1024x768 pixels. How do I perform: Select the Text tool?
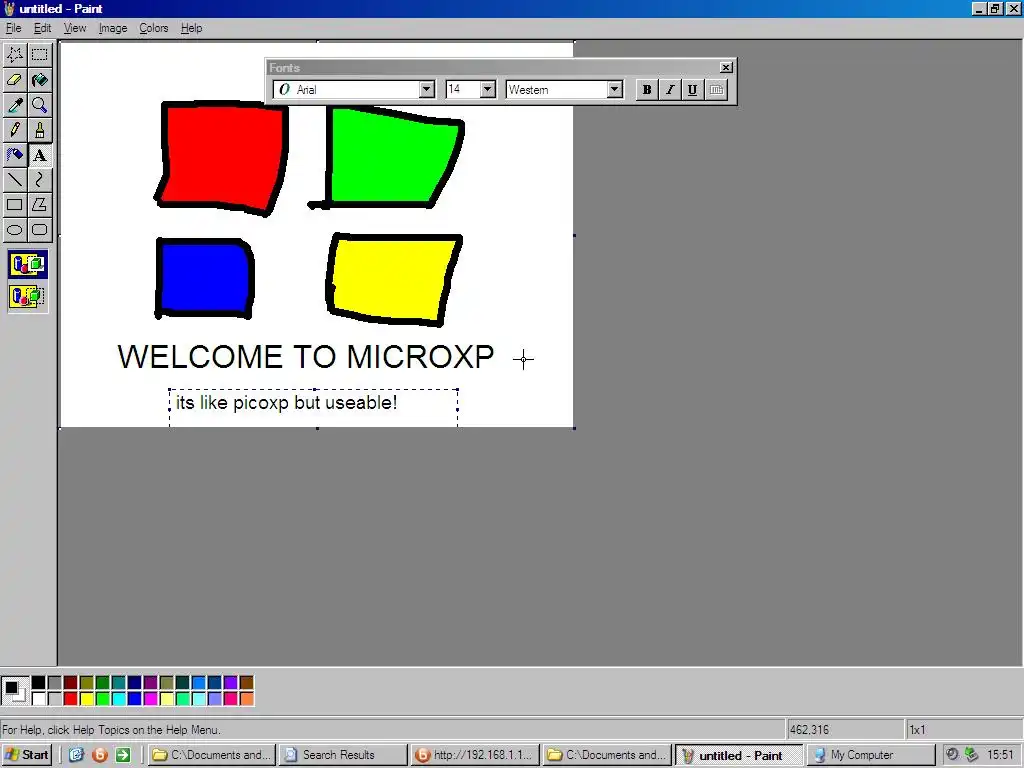pyautogui.click(x=40, y=155)
